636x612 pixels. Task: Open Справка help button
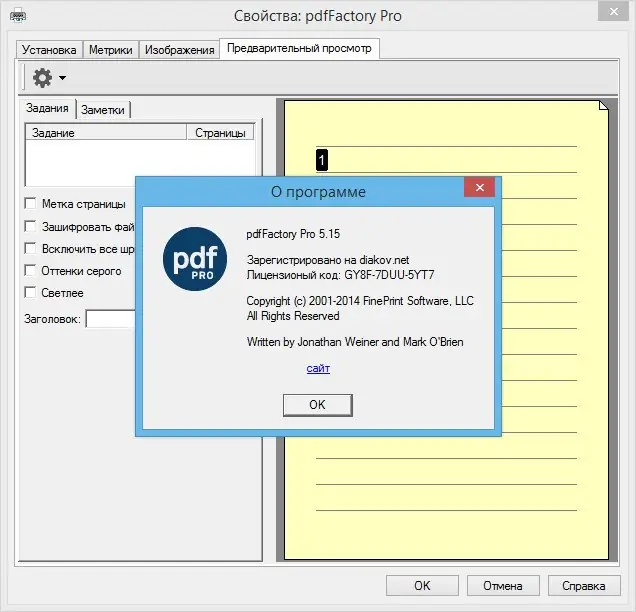tap(584, 586)
